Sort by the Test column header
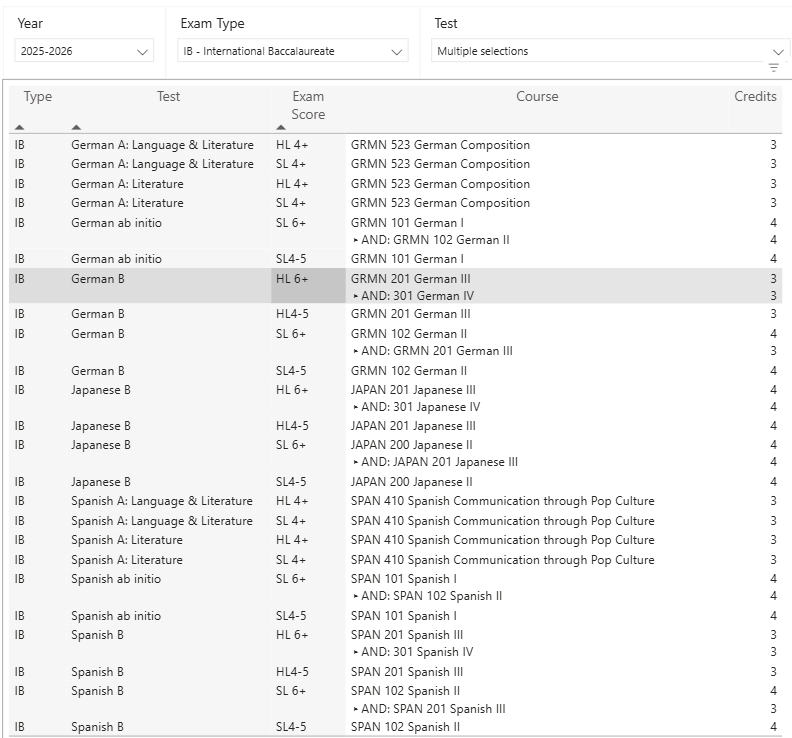The width and height of the screenshot is (792, 738). [168, 96]
